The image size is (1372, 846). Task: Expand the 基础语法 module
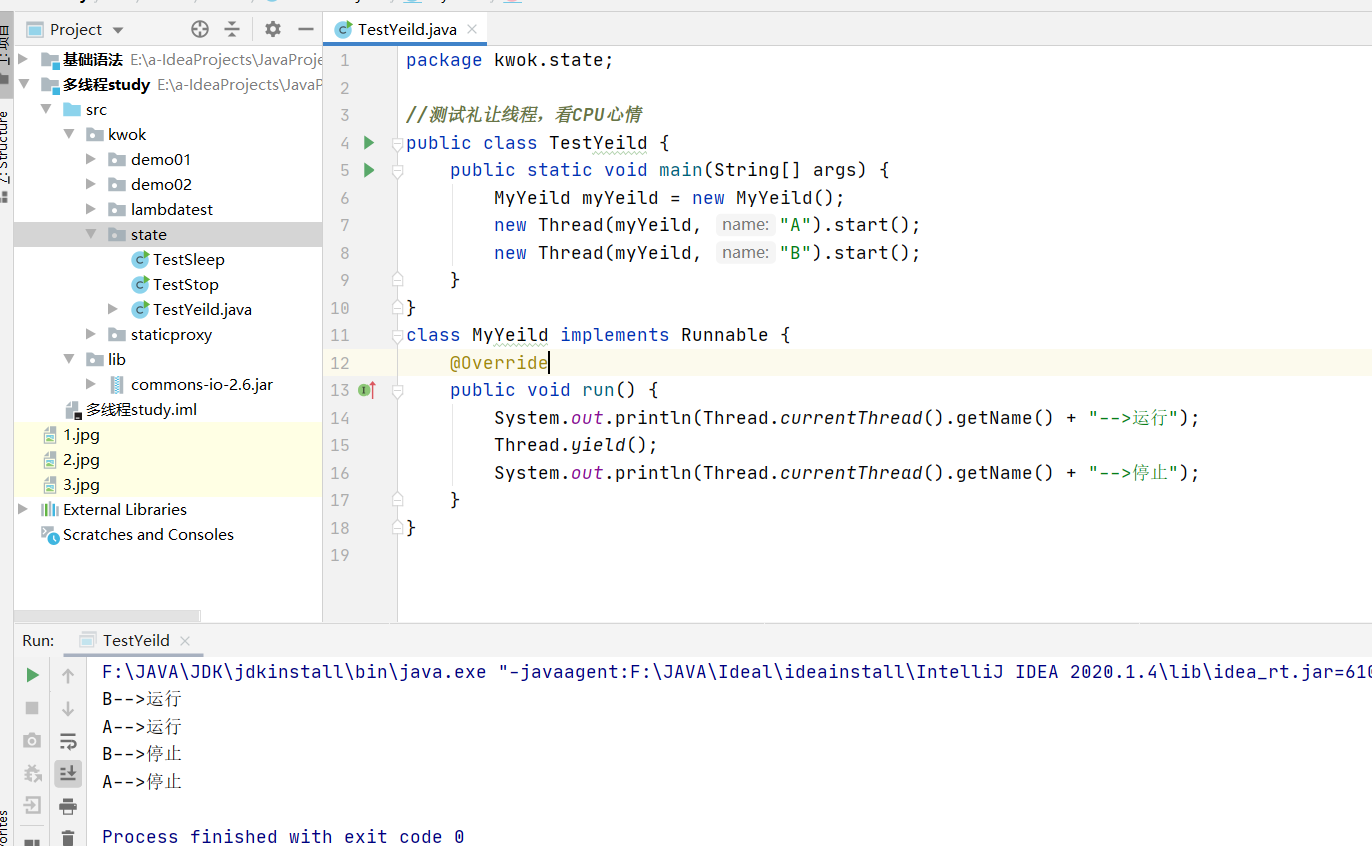pos(23,59)
